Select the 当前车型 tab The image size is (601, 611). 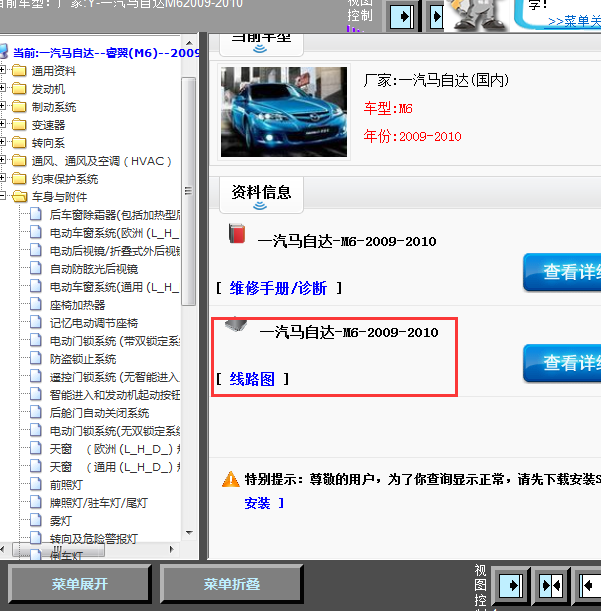click(261, 45)
